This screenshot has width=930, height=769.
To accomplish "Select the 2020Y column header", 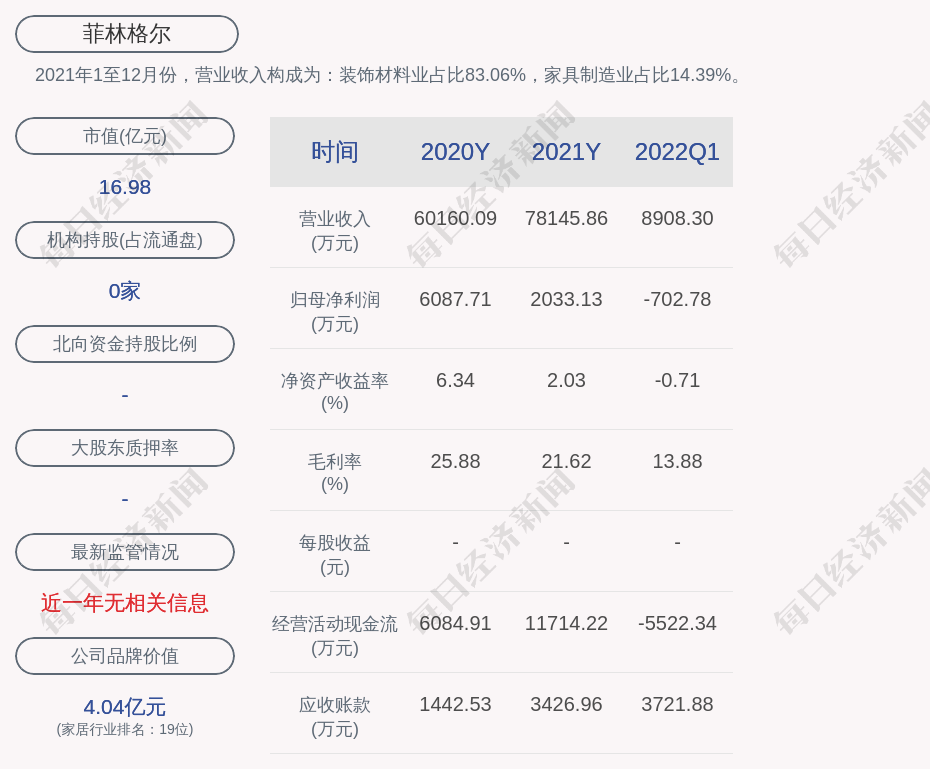I will tap(455, 152).
